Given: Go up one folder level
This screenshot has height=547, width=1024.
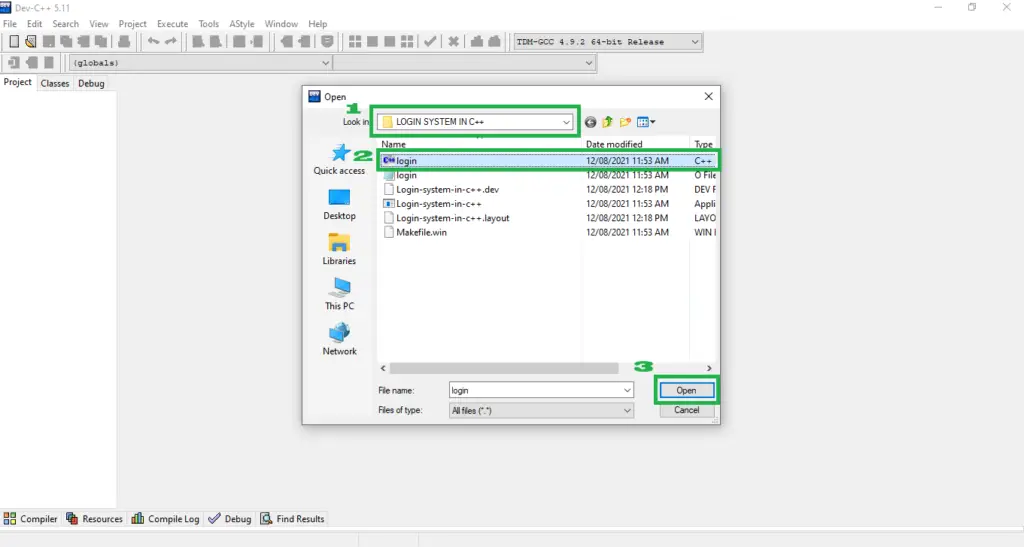Looking at the screenshot, I should [607, 122].
